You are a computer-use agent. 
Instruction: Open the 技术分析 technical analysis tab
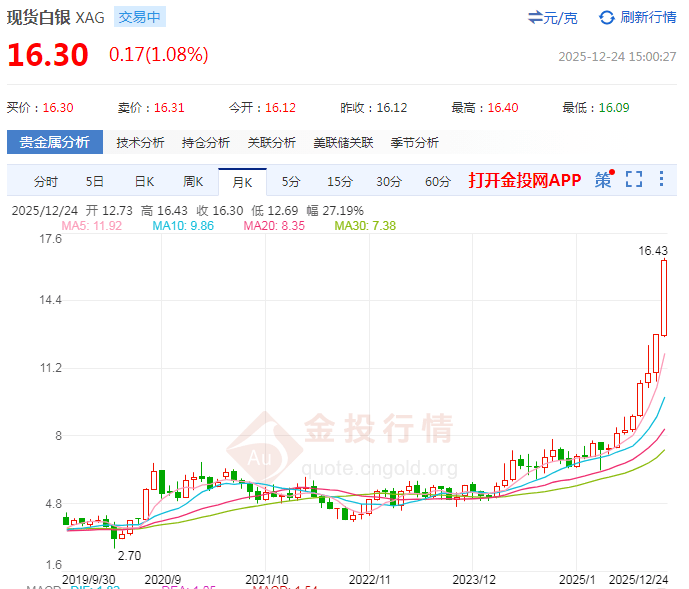140,142
